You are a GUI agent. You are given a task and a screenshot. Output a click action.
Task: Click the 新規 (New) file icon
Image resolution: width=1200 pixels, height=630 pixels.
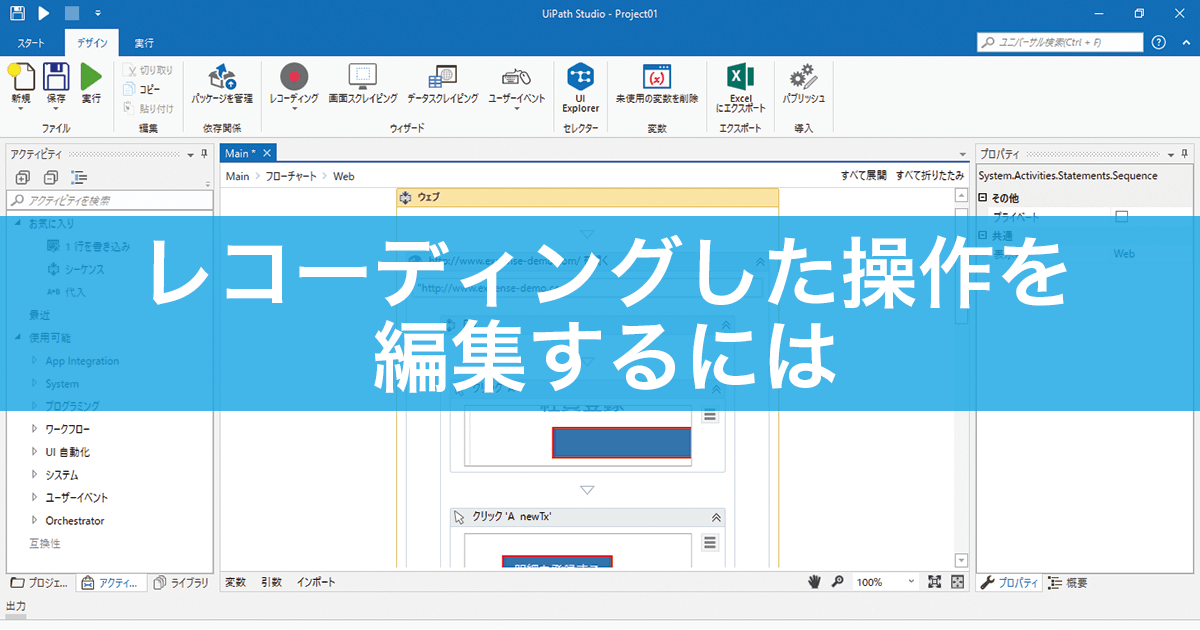click(x=21, y=77)
